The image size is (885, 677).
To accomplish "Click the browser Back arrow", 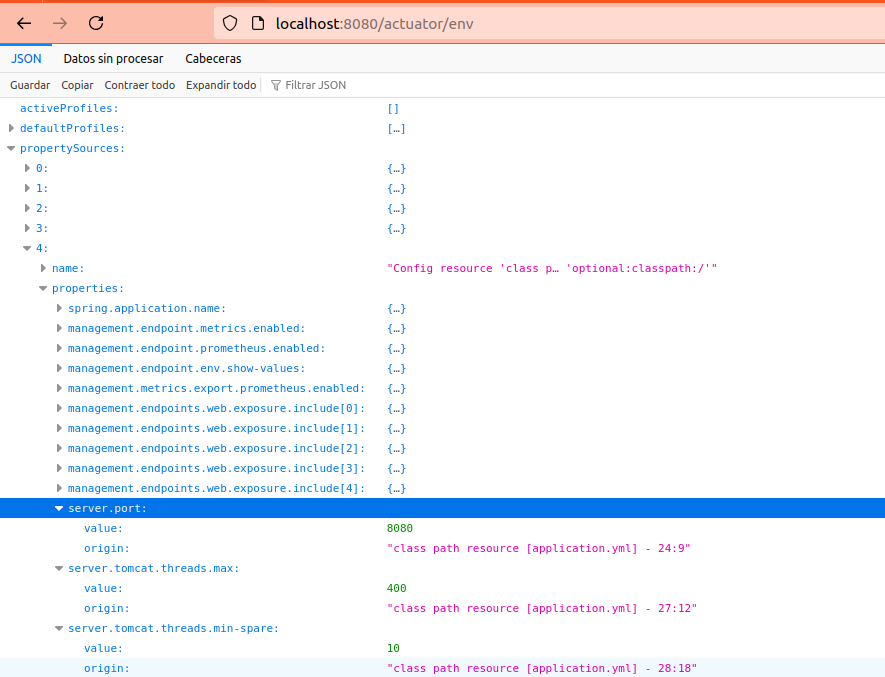I will 24,23.
